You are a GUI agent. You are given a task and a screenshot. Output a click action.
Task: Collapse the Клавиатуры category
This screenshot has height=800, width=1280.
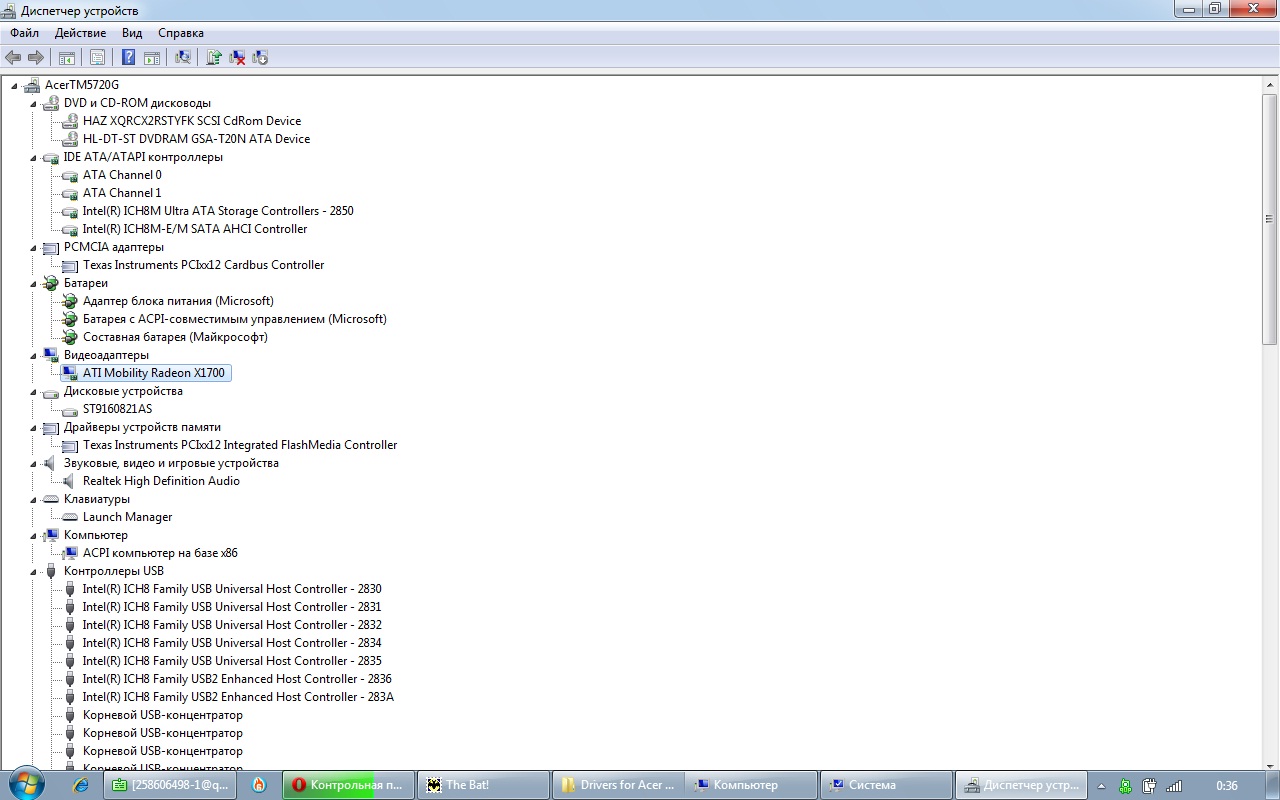(33, 499)
